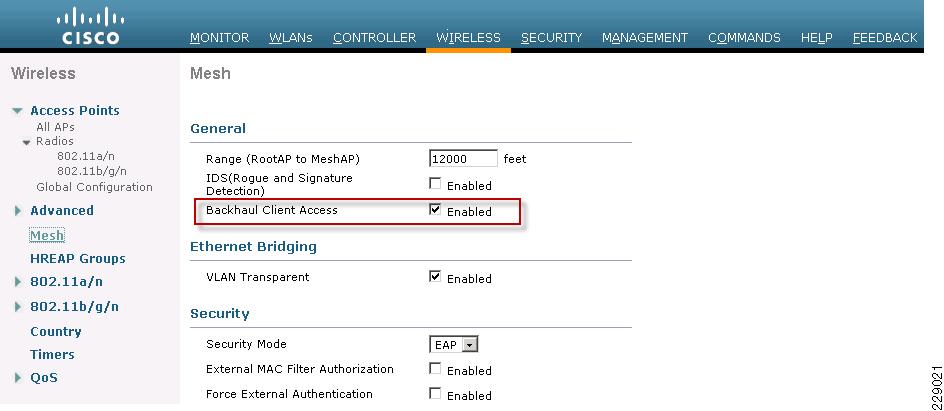The width and height of the screenshot is (944, 411).
Task: Open the Security Mode EAP dropdown
Action: 453,345
